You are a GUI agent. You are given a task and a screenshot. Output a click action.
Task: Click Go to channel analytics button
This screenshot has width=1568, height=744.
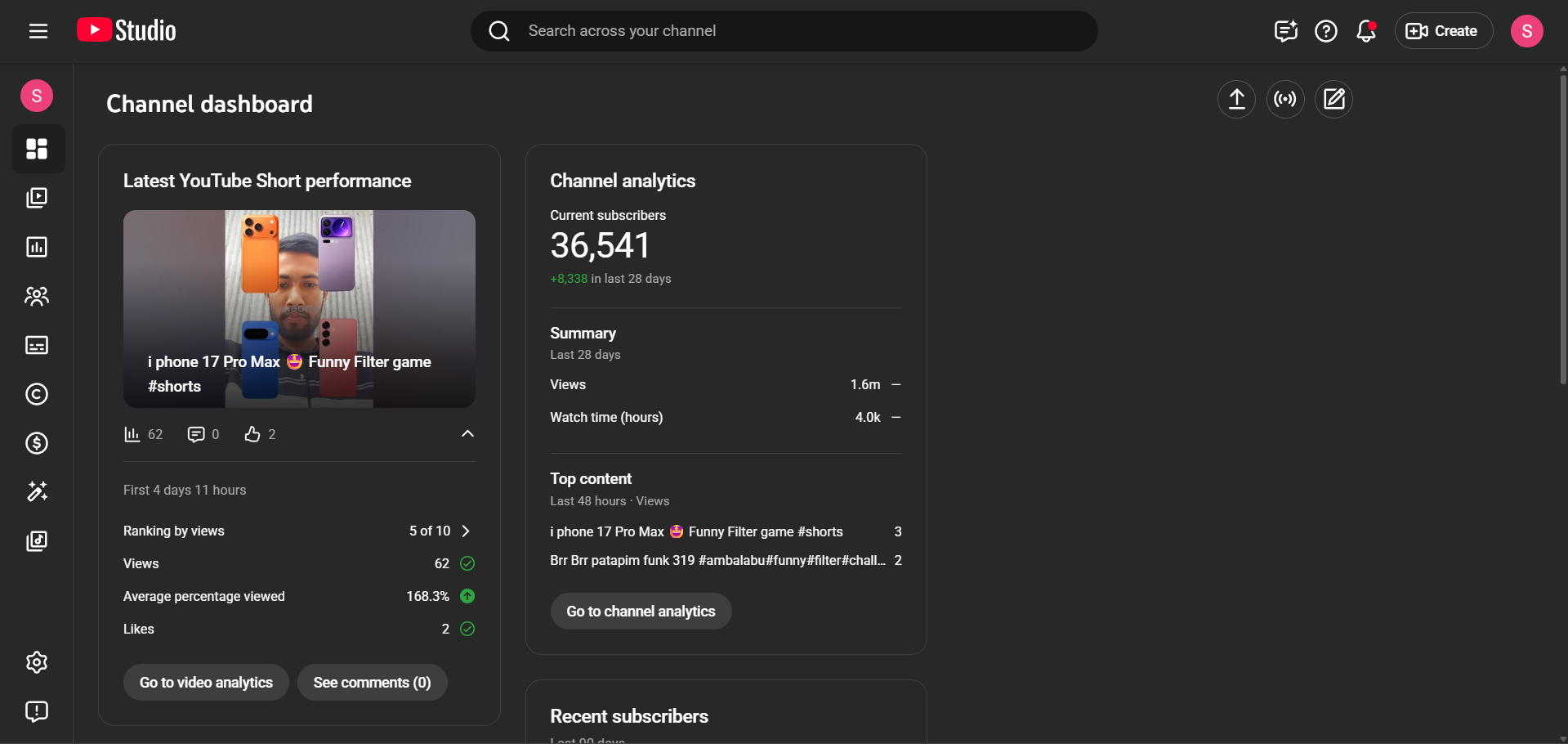(x=641, y=612)
